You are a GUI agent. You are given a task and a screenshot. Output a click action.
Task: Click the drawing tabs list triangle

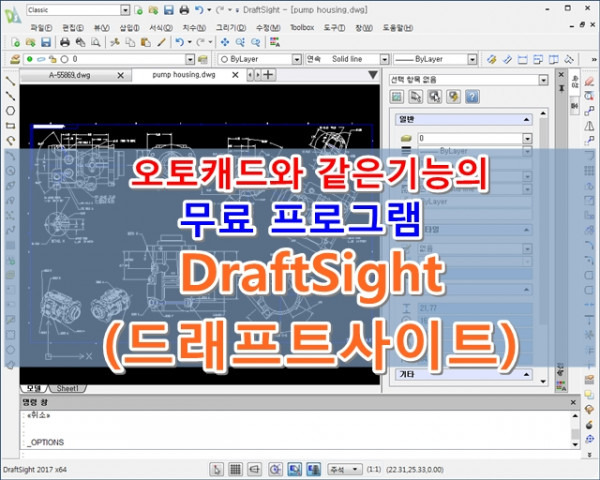(373, 75)
